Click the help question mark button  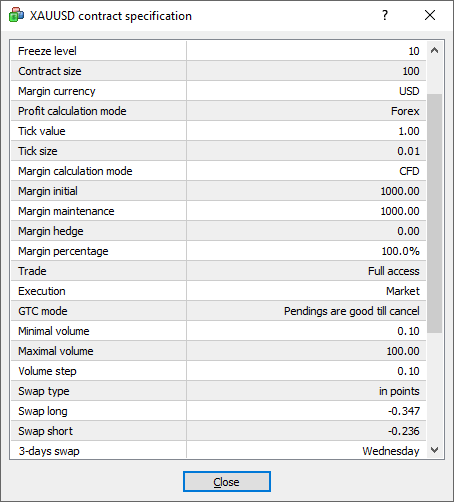click(385, 15)
